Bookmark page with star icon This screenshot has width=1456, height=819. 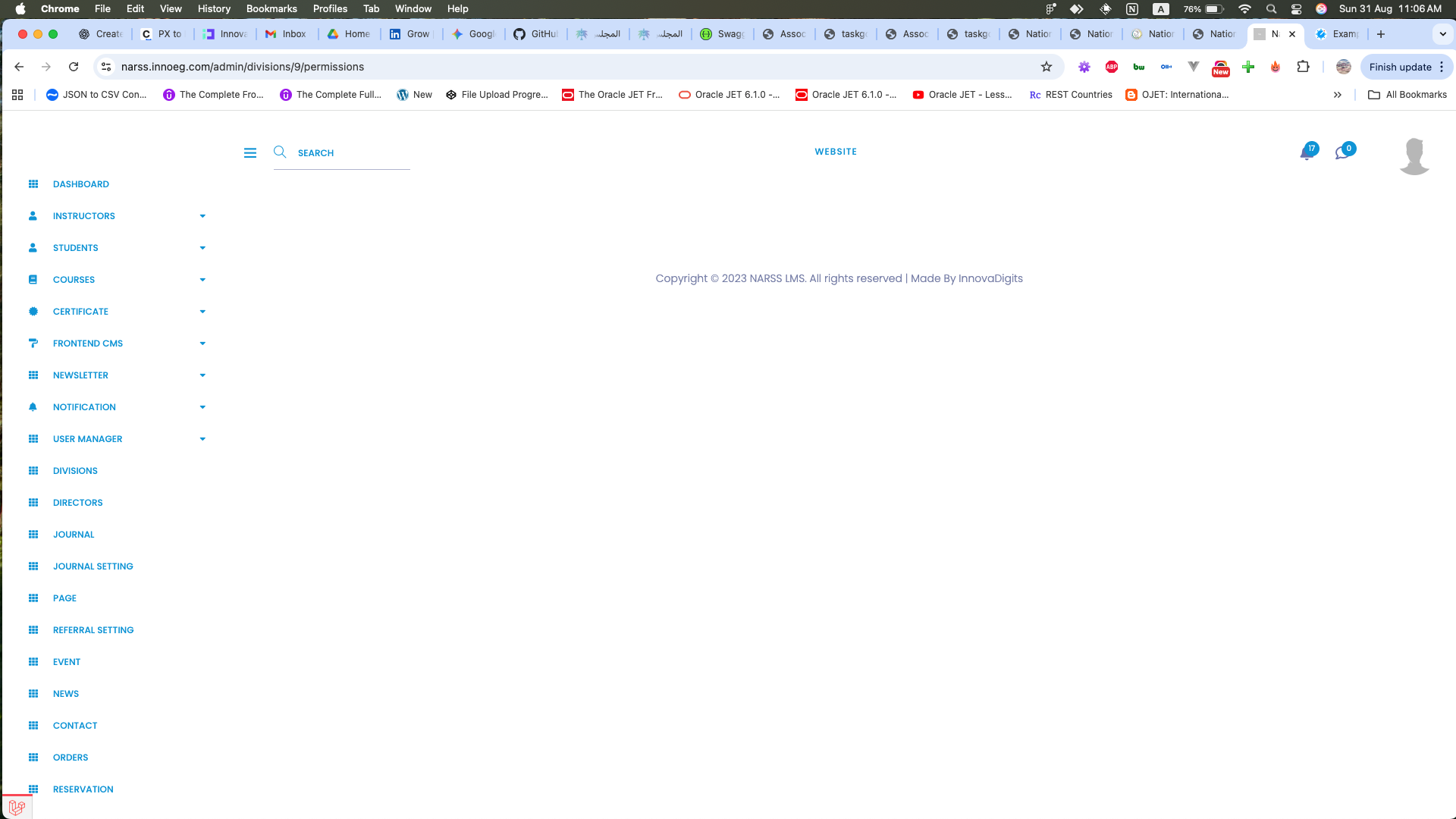point(1046,67)
